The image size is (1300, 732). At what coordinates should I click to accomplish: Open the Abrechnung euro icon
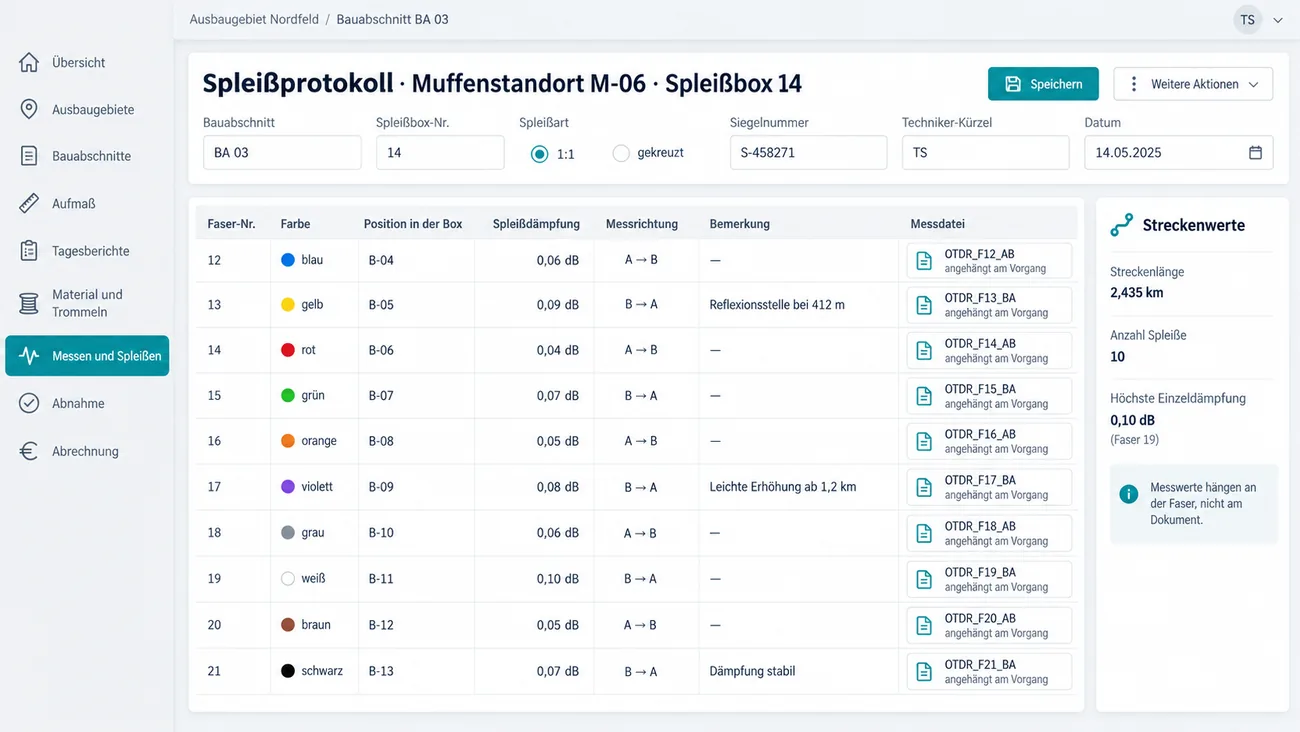coord(29,451)
